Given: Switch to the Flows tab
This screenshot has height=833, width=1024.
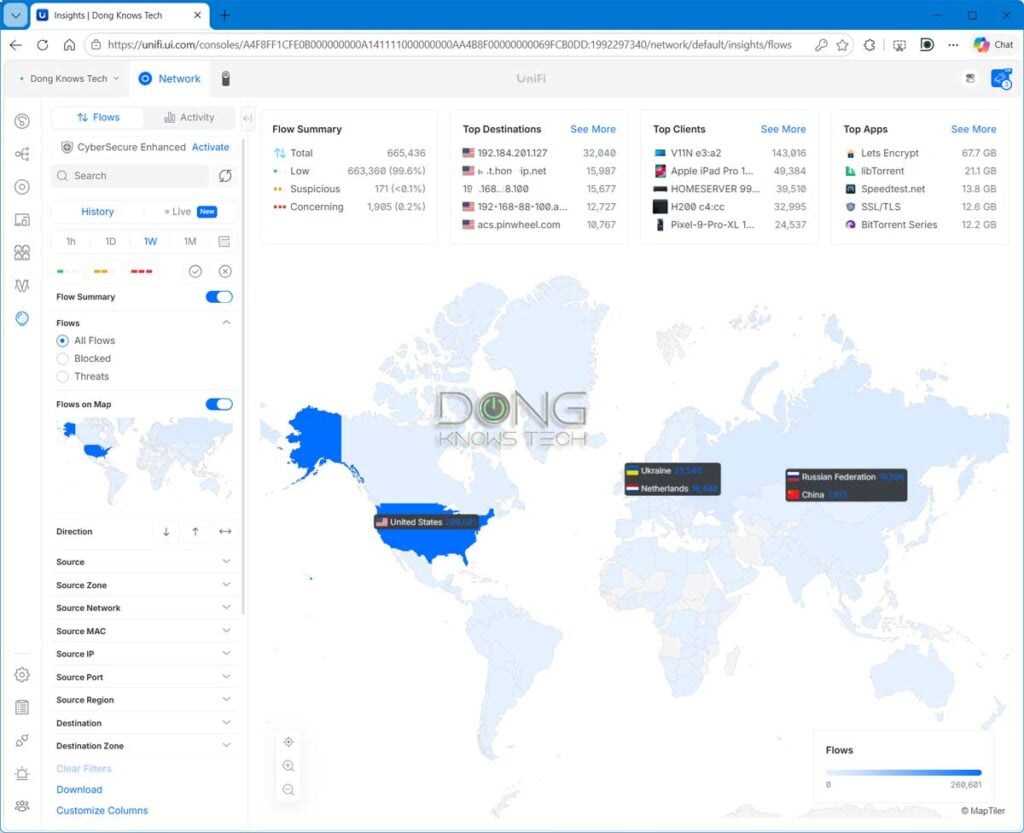Looking at the screenshot, I should pos(98,118).
